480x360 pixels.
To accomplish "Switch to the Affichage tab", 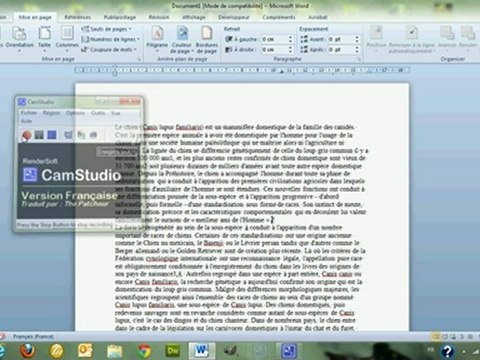I will tap(194, 17).
